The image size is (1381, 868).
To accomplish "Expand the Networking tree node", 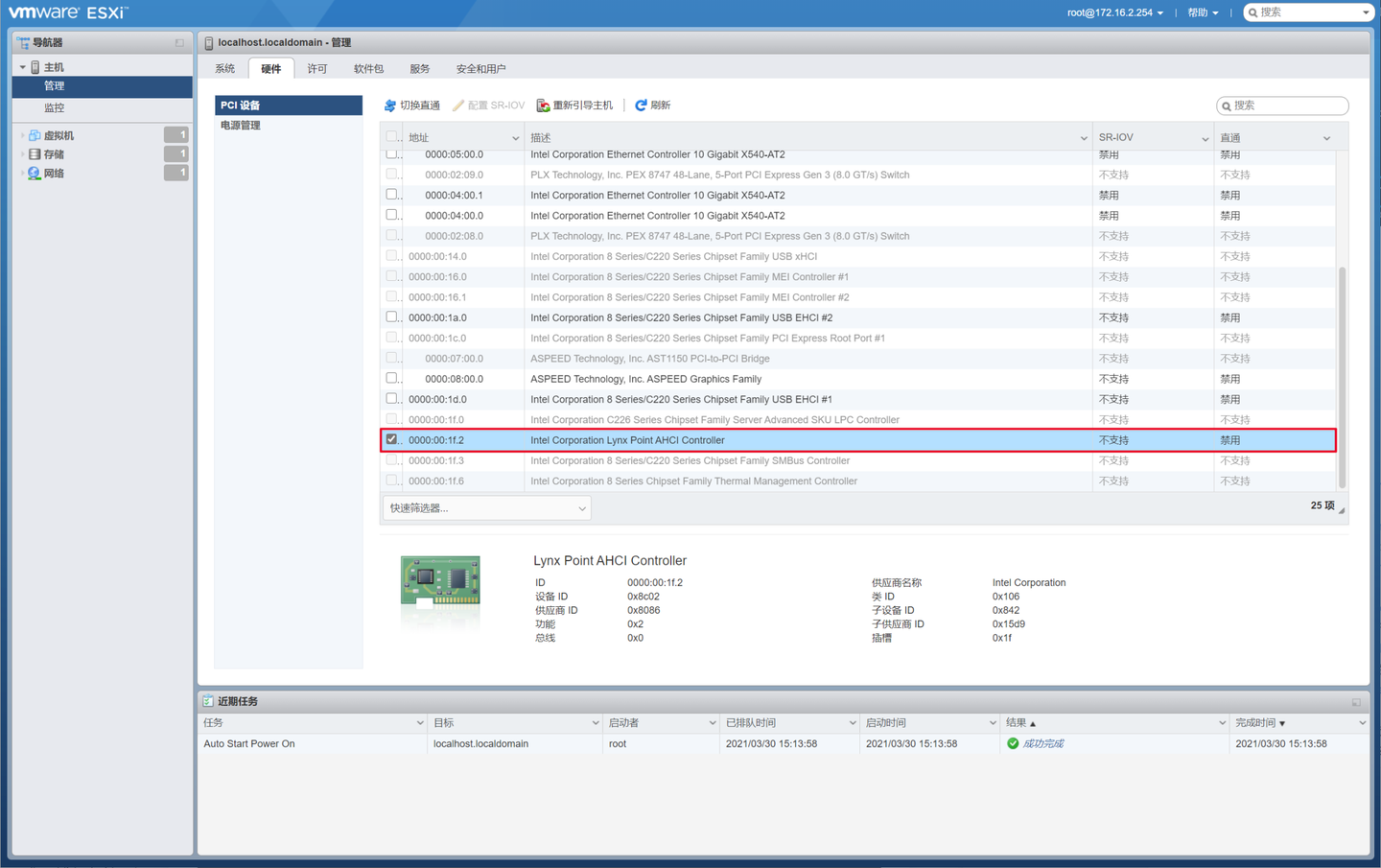I will (23, 174).
